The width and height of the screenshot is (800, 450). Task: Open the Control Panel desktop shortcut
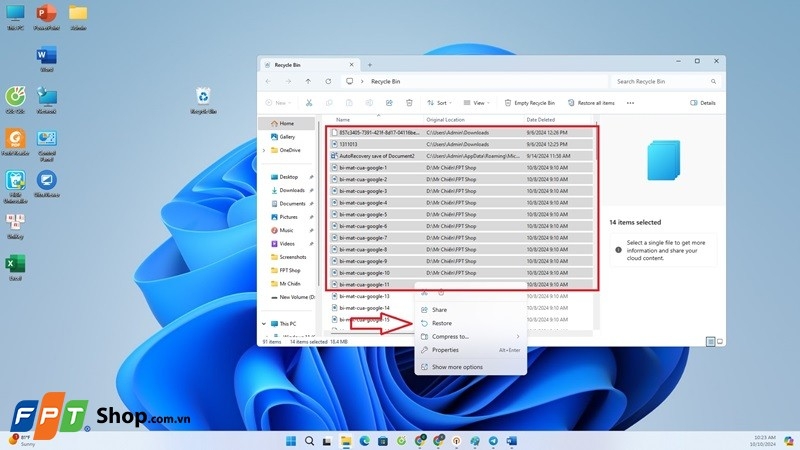(46, 145)
